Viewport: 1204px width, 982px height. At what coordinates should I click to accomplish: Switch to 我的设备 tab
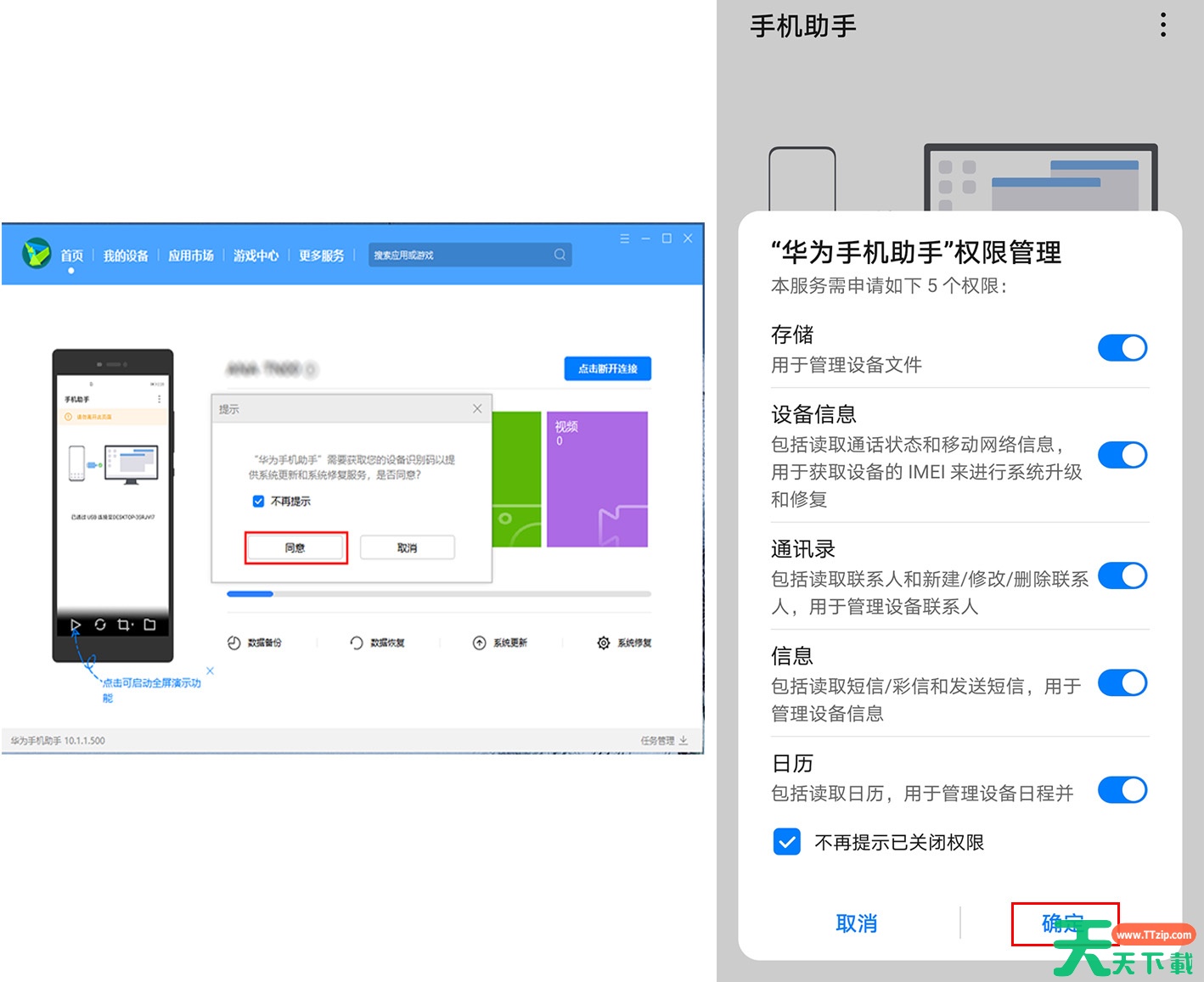coord(126,255)
